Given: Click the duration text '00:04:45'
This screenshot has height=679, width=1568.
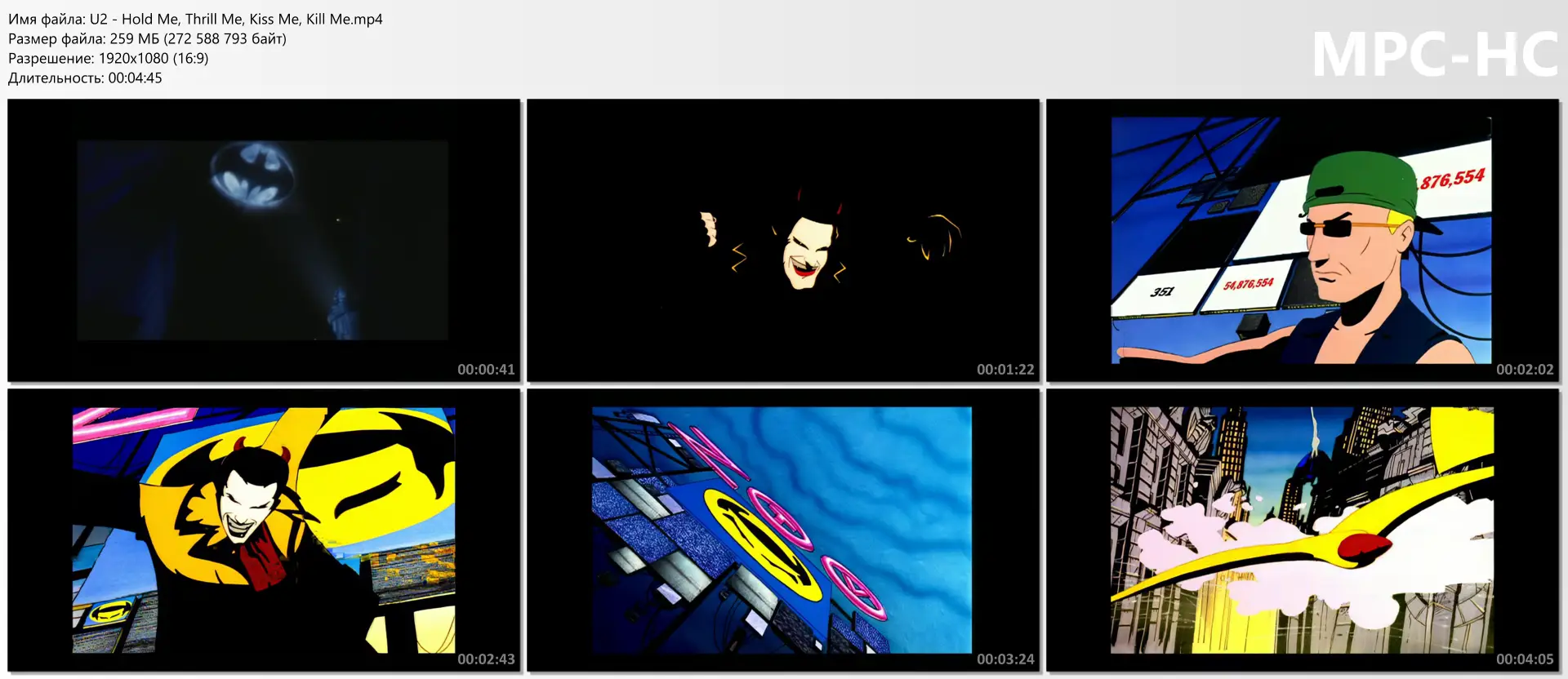Looking at the screenshot, I should pos(135,78).
